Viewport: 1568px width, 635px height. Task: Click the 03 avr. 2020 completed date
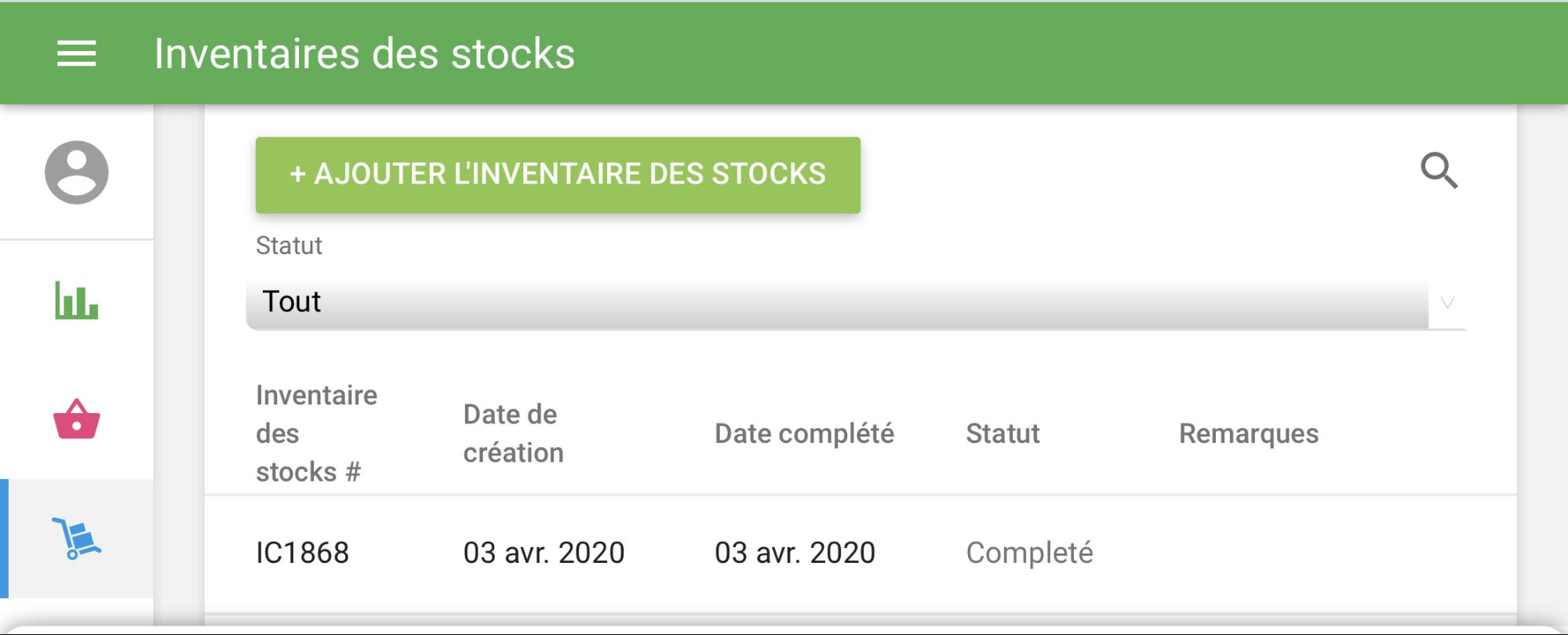pyautogui.click(x=795, y=553)
